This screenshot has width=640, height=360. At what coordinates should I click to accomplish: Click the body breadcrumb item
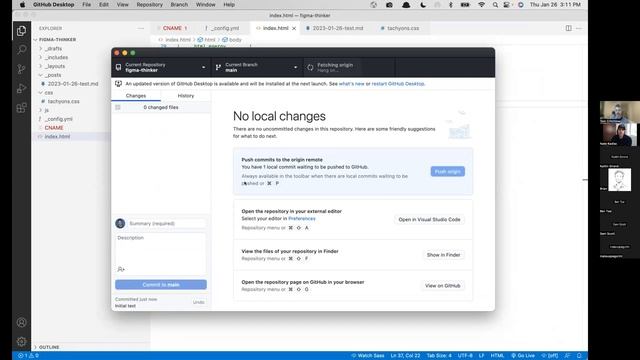pos(232,40)
